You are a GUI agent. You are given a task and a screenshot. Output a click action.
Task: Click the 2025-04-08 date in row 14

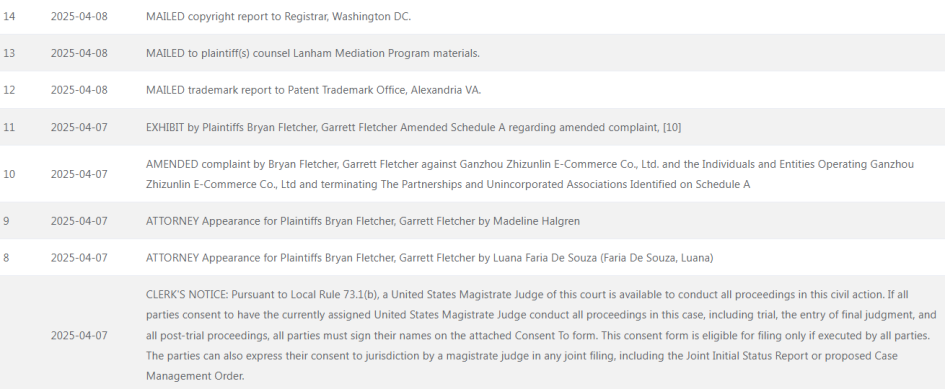[x=79, y=16]
